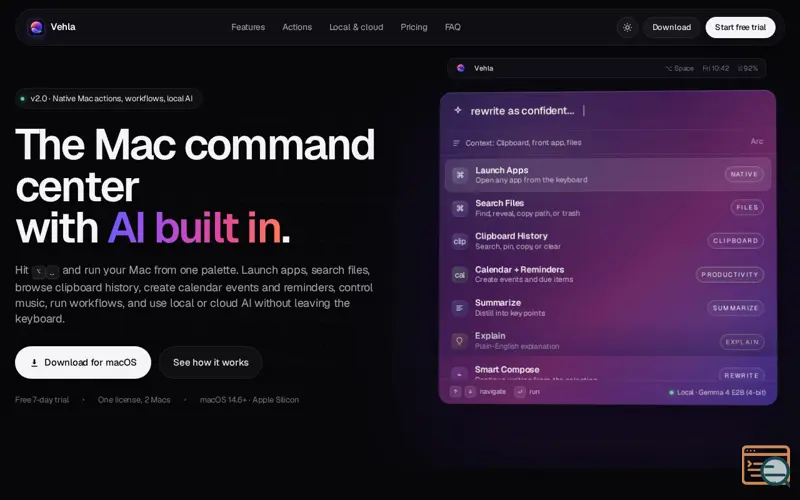The width and height of the screenshot is (800, 500).
Task: Click the Vehla icon in the mock menu bar
Action: point(461,68)
